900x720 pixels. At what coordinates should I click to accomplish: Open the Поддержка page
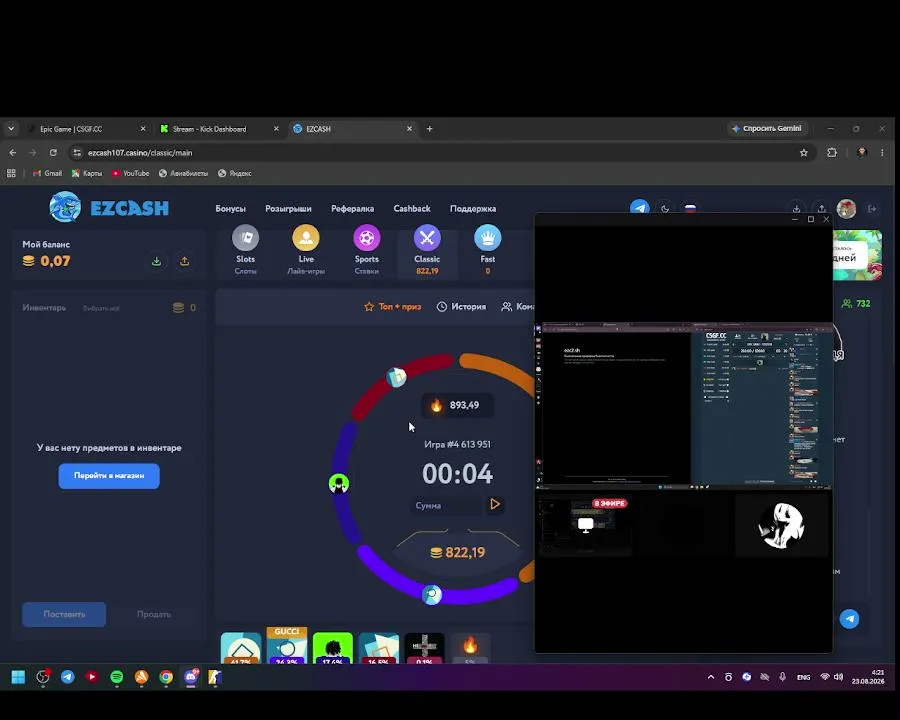pos(473,208)
